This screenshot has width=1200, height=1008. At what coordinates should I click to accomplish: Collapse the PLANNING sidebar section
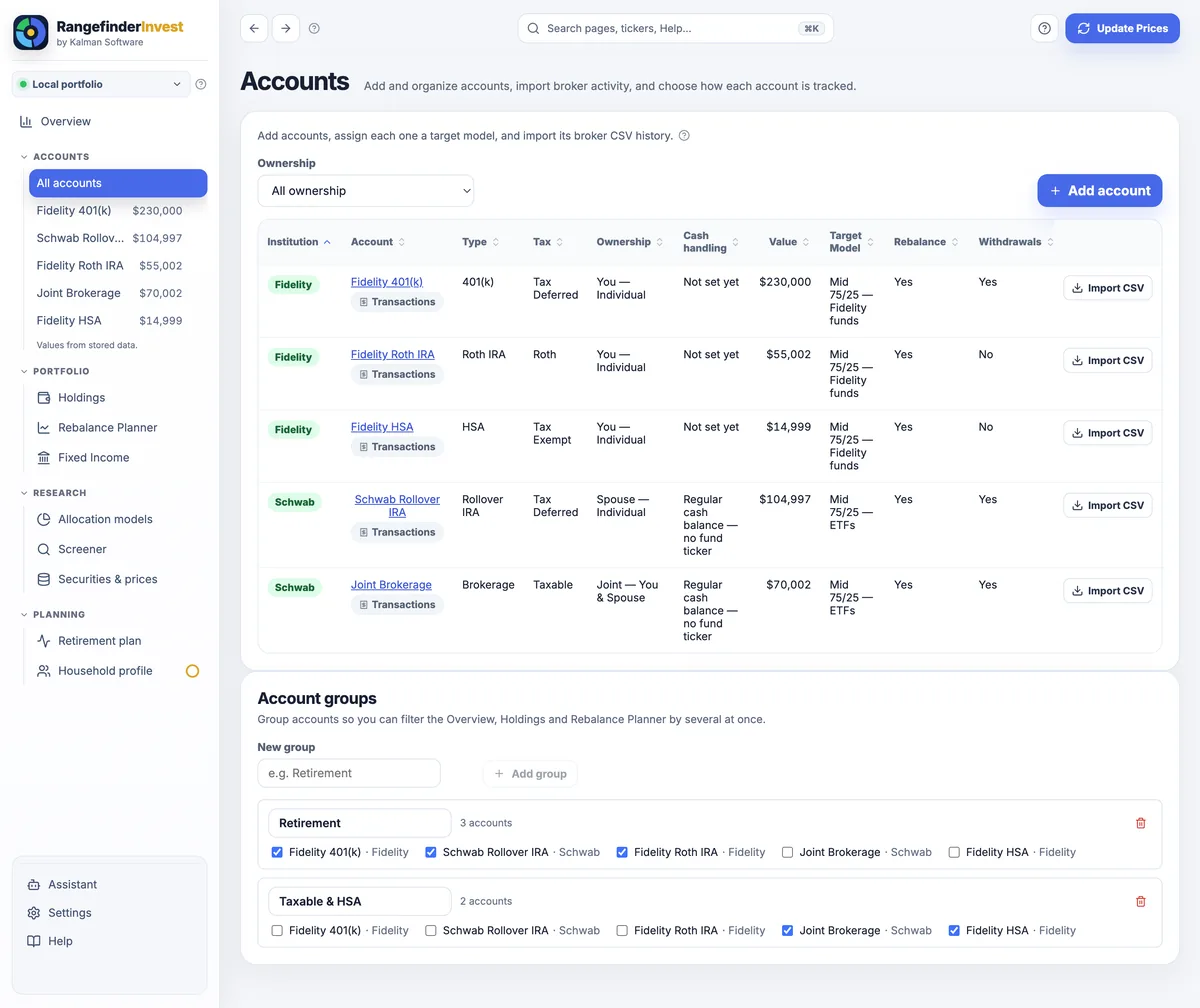click(x=52, y=615)
